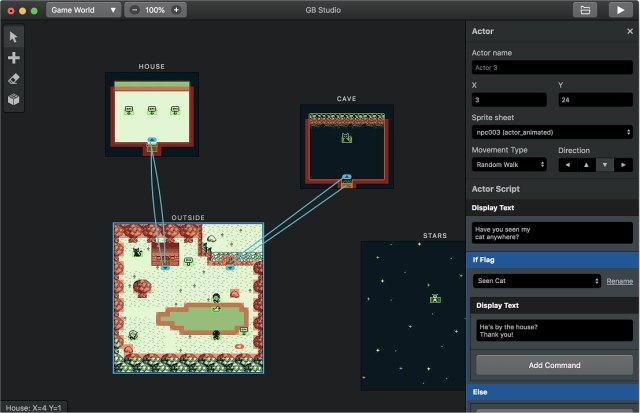Set actor direction to down
Image resolution: width=640 pixels, height=413 pixels.
pos(605,165)
